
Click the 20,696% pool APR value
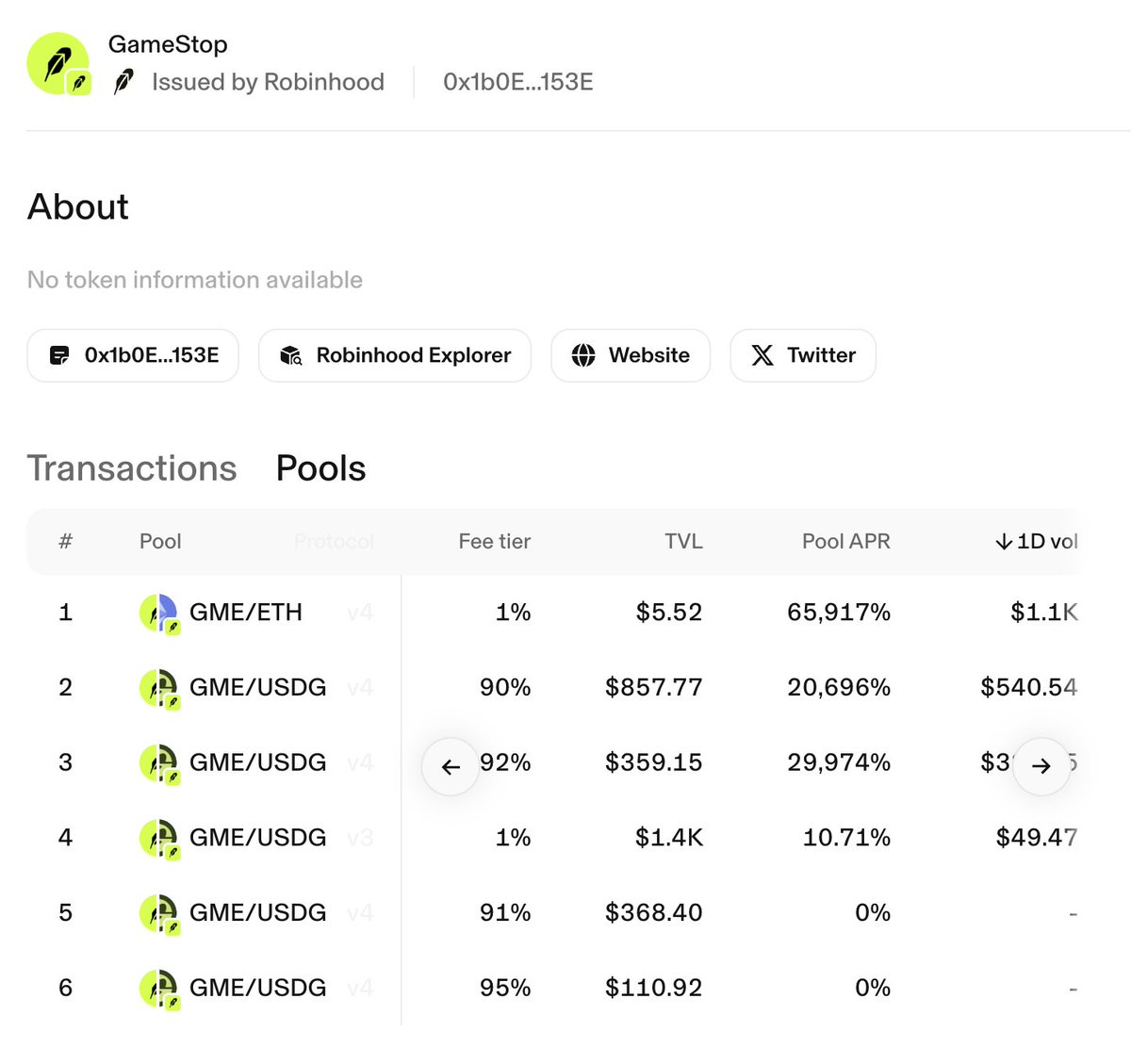pyautogui.click(x=839, y=687)
